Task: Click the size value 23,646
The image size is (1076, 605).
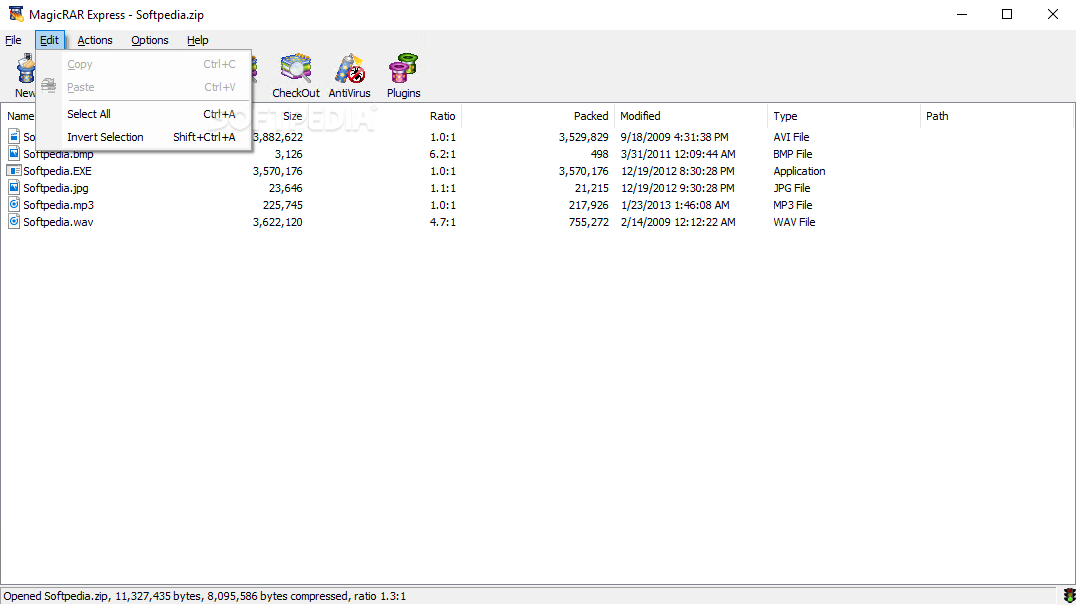Action: point(285,188)
